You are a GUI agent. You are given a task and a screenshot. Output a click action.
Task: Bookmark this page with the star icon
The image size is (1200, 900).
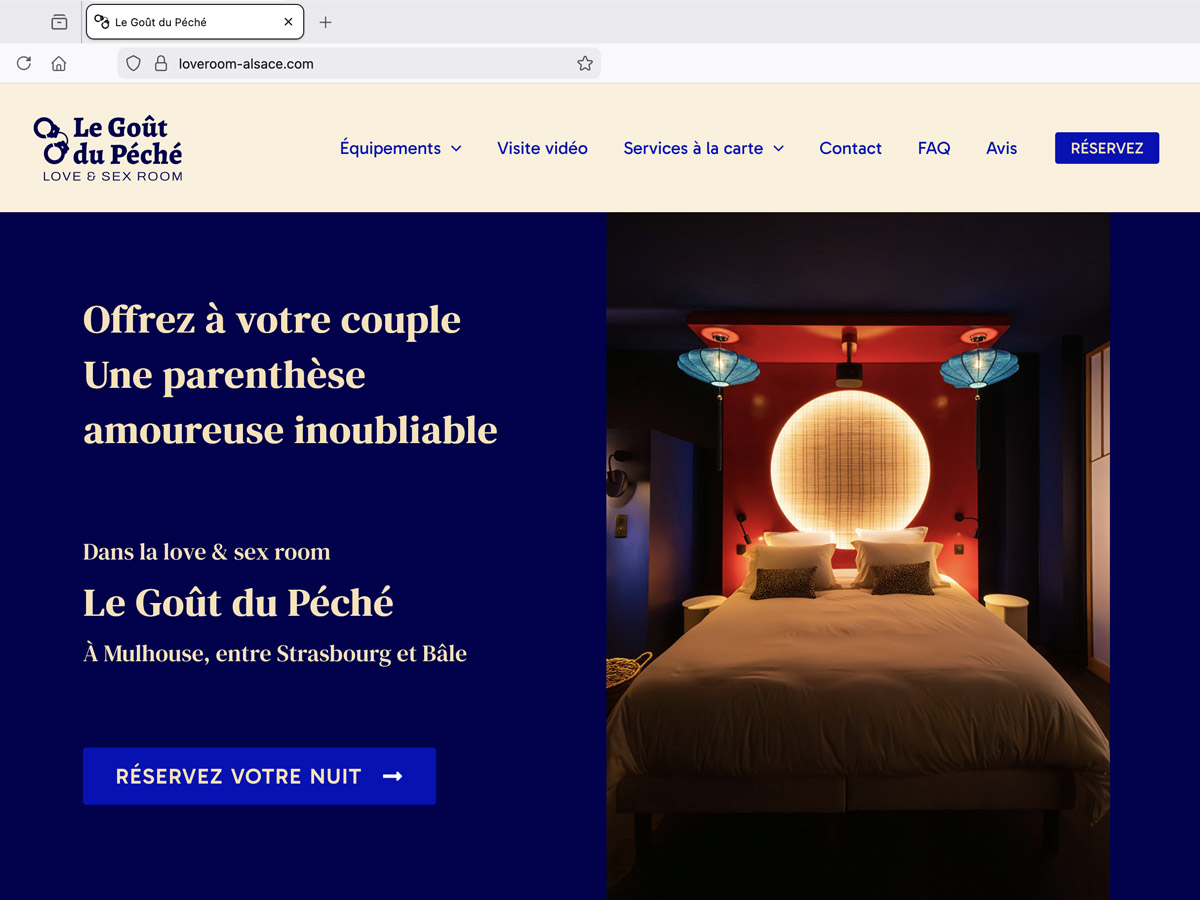(x=585, y=63)
